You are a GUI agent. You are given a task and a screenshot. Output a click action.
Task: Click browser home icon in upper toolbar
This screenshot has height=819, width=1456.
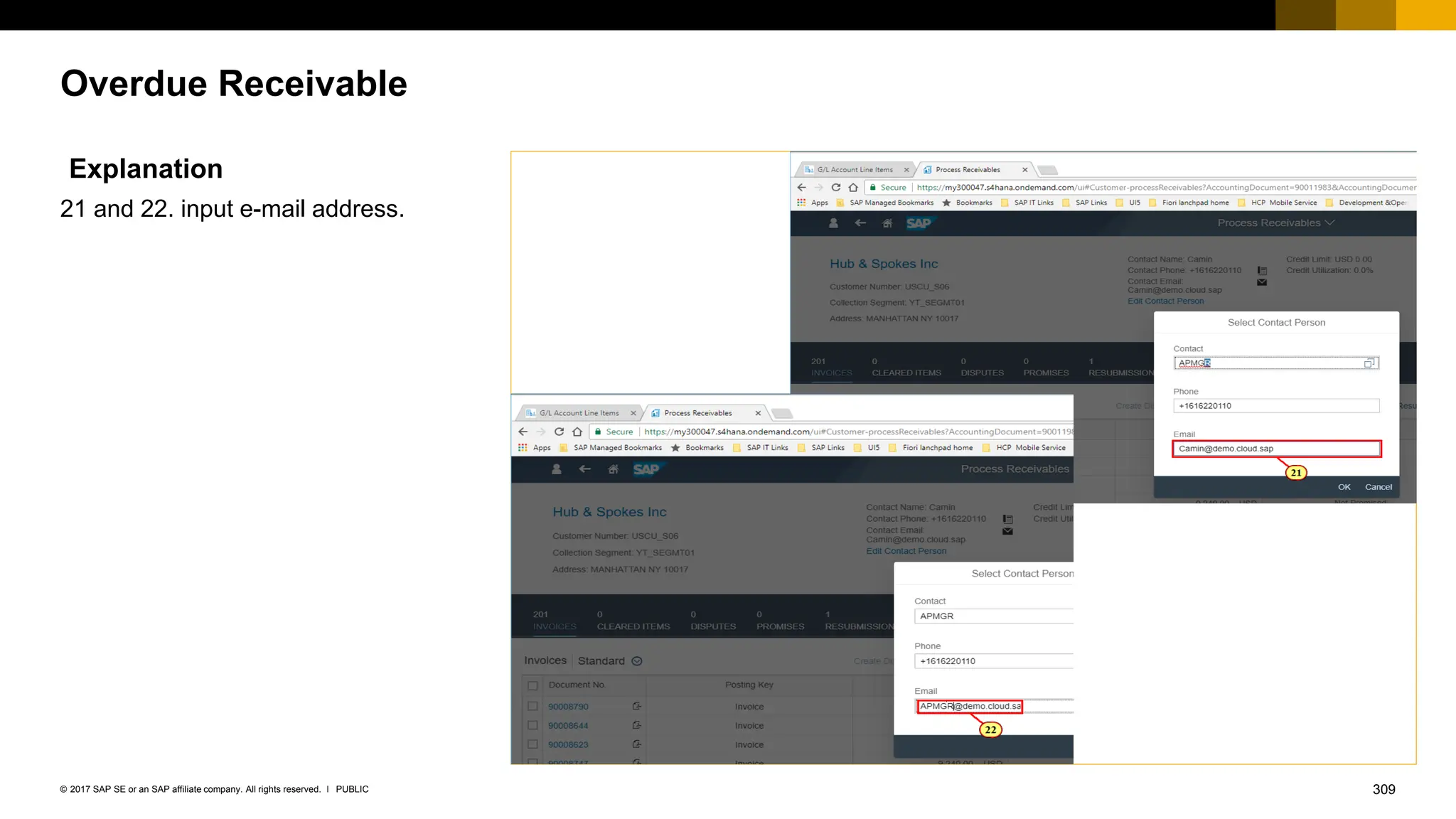[853, 188]
